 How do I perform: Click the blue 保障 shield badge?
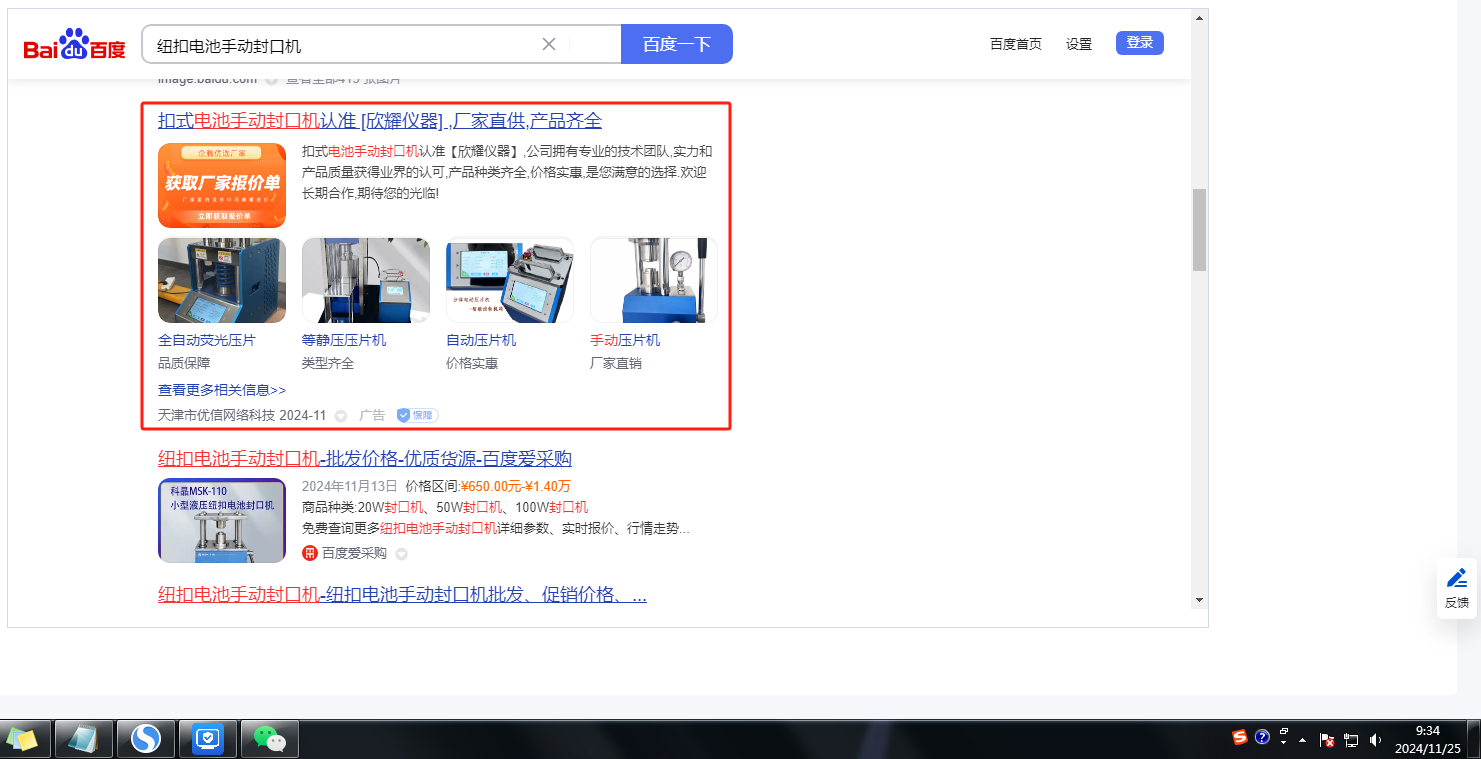click(x=417, y=415)
